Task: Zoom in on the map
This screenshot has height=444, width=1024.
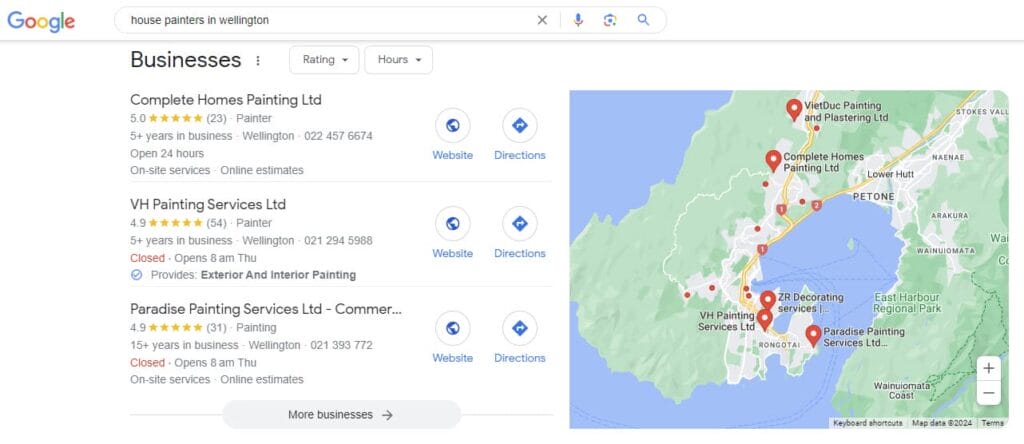Action: 988,368
